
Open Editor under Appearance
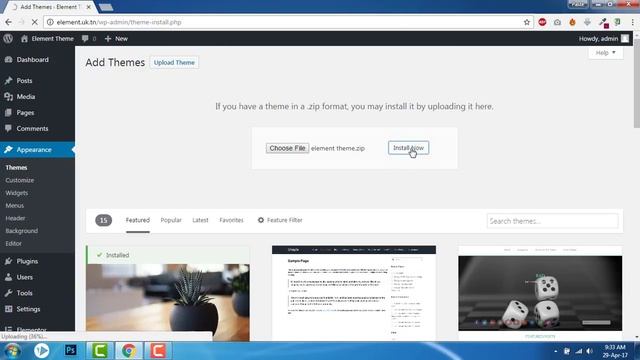click(x=13, y=243)
